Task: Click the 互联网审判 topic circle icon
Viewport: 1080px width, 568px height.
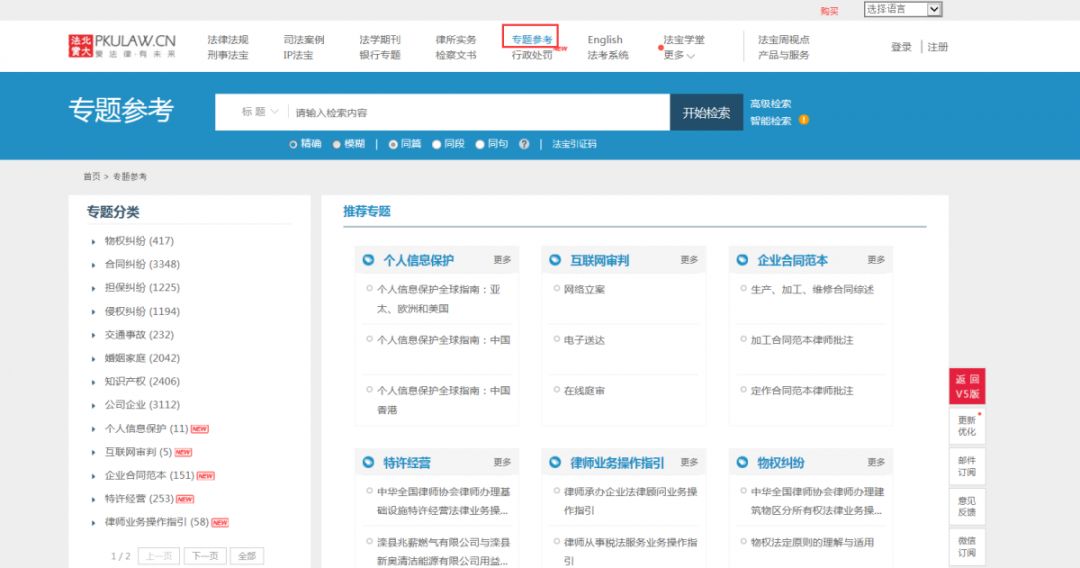Action: (556, 260)
